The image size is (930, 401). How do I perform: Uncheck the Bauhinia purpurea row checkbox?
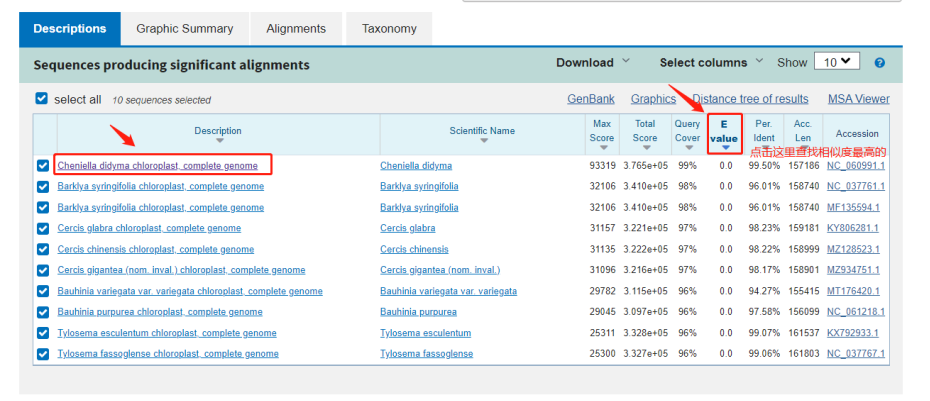(x=43, y=312)
